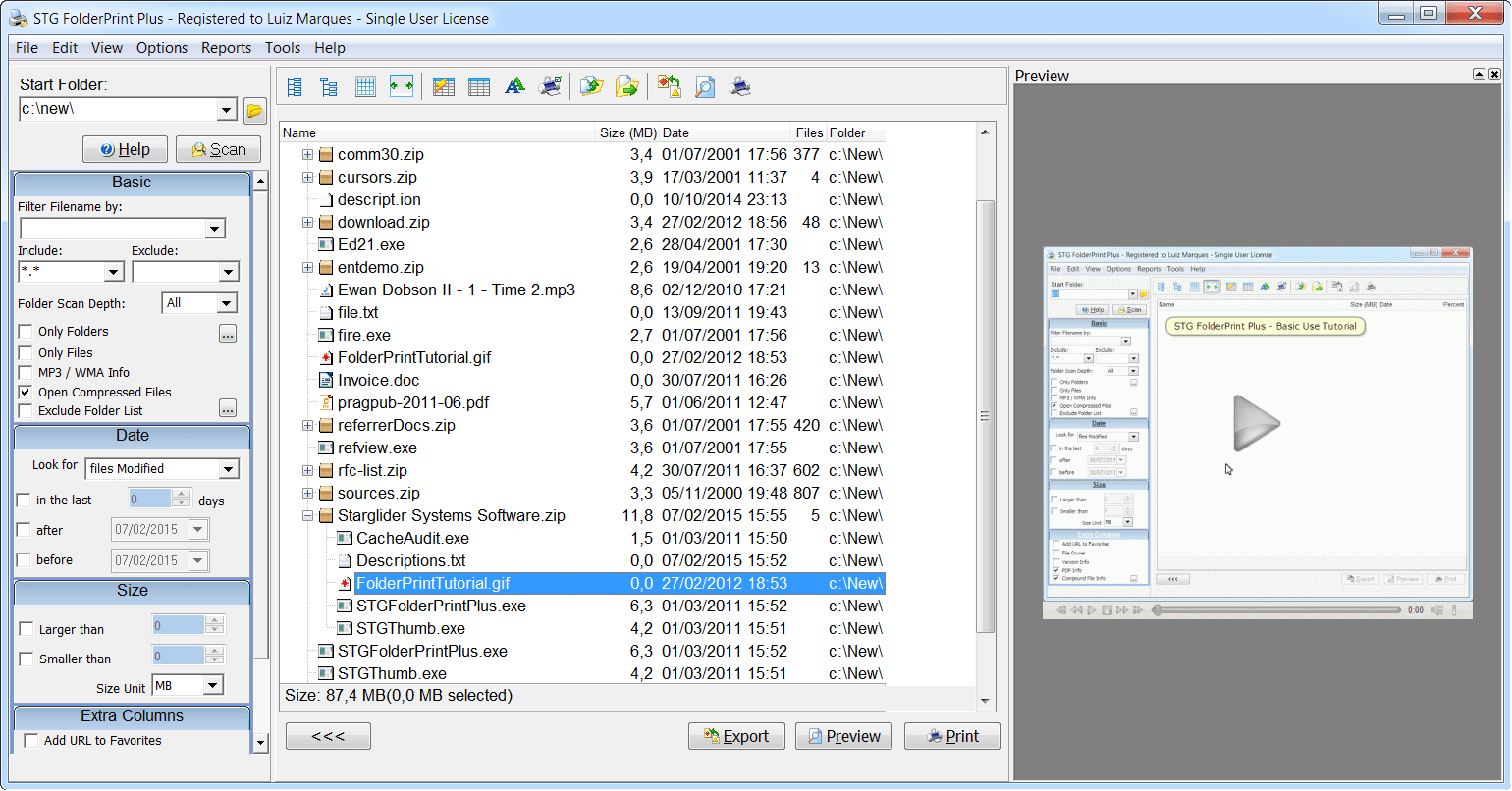
Task: Enable the 'after' date checkbox
Action: pos(25,530)
